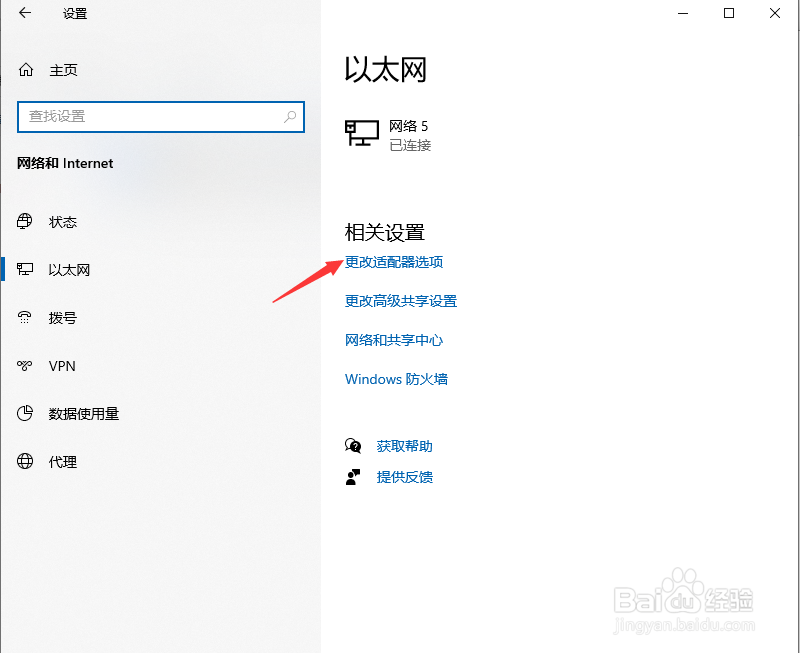The height and width of the screenshot is (653, 800).
Task: Close the Settings window
Action: (x=775, y=13)
